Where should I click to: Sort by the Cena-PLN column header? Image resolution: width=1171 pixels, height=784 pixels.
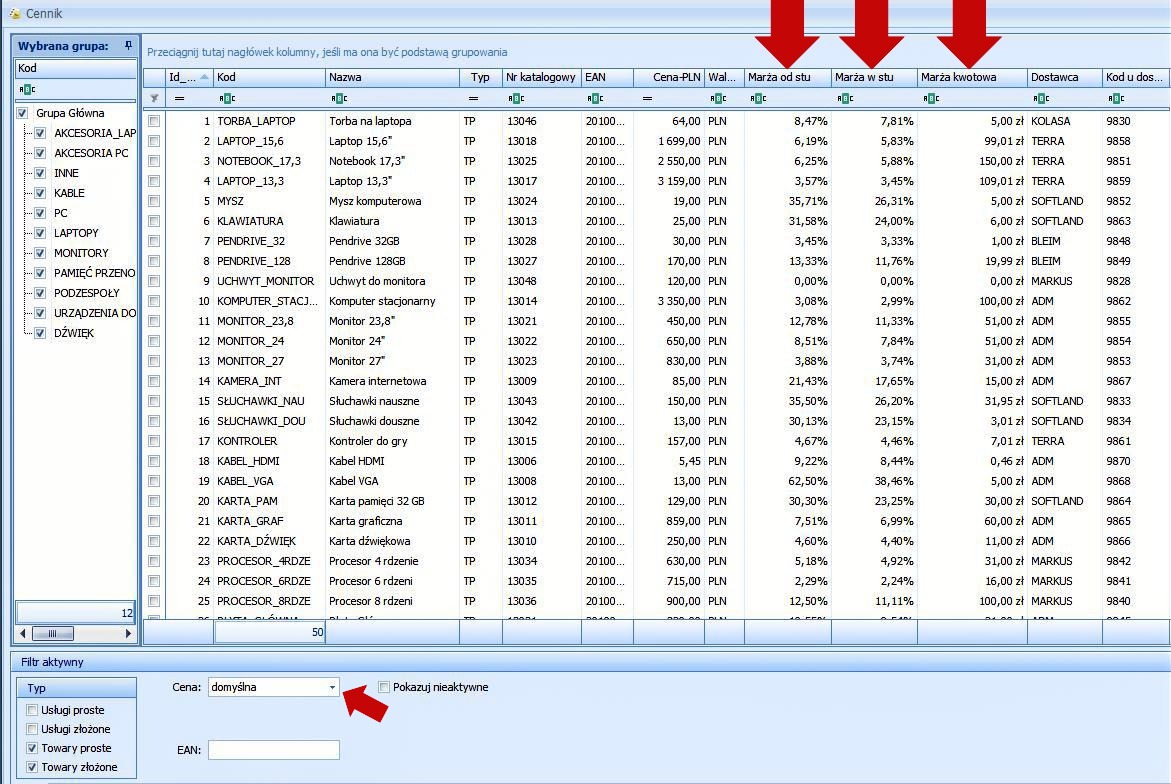click(669, 77)
